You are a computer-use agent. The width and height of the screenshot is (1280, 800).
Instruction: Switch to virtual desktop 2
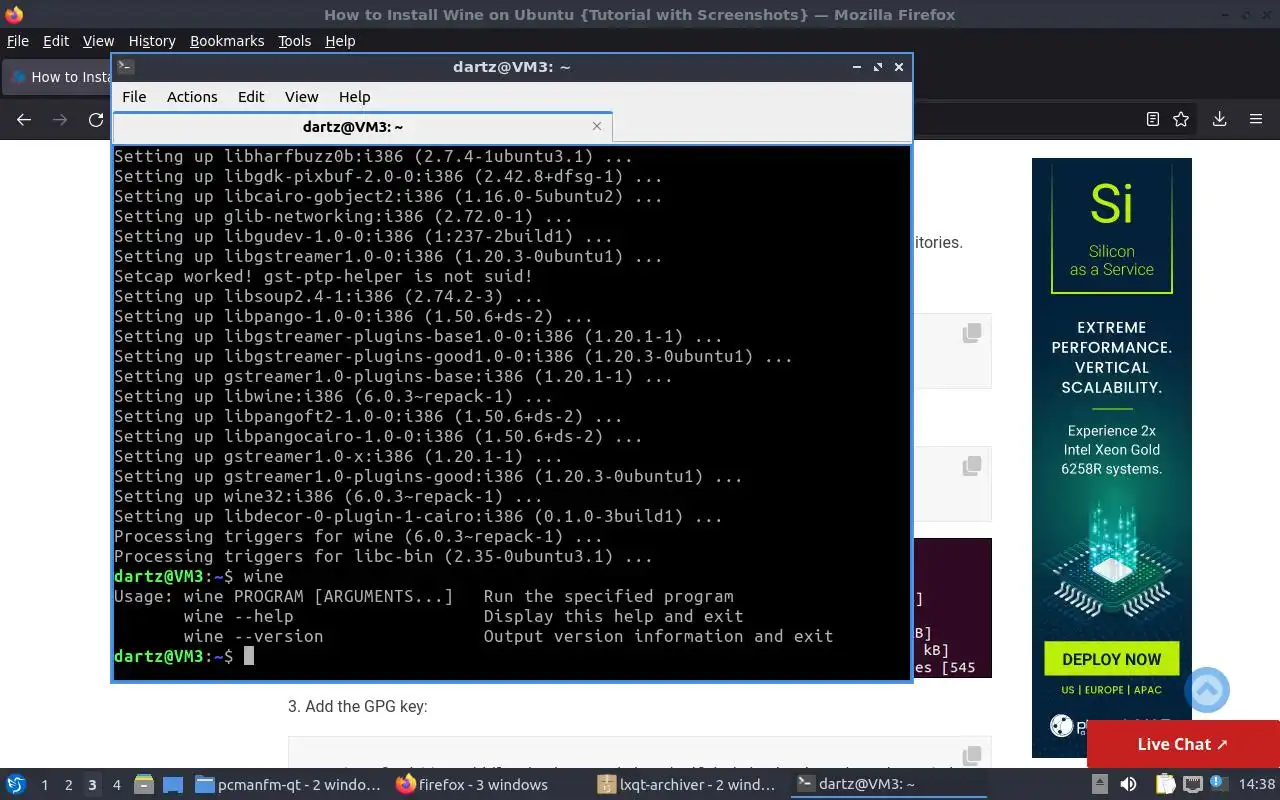pos(68,785)
